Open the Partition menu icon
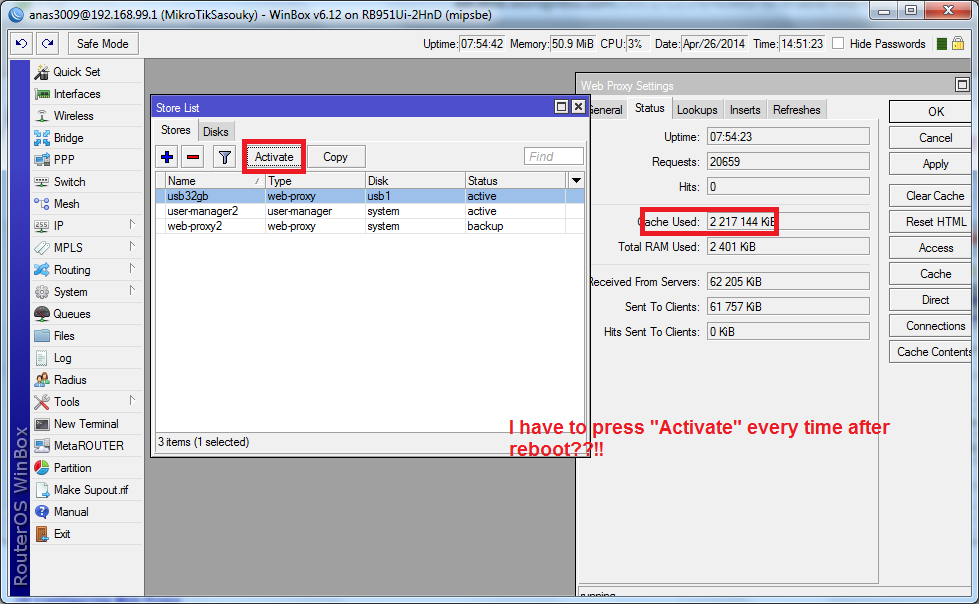The height and width of the screenshot is (604, 979). (x=42, y=468)
